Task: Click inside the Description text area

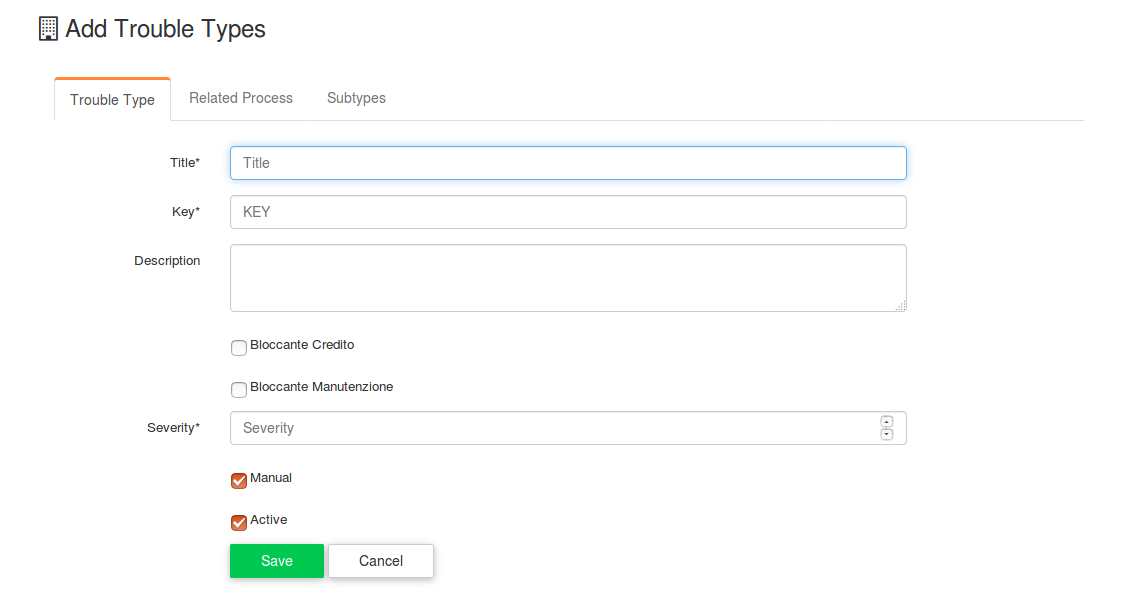Action: point(568,278)
